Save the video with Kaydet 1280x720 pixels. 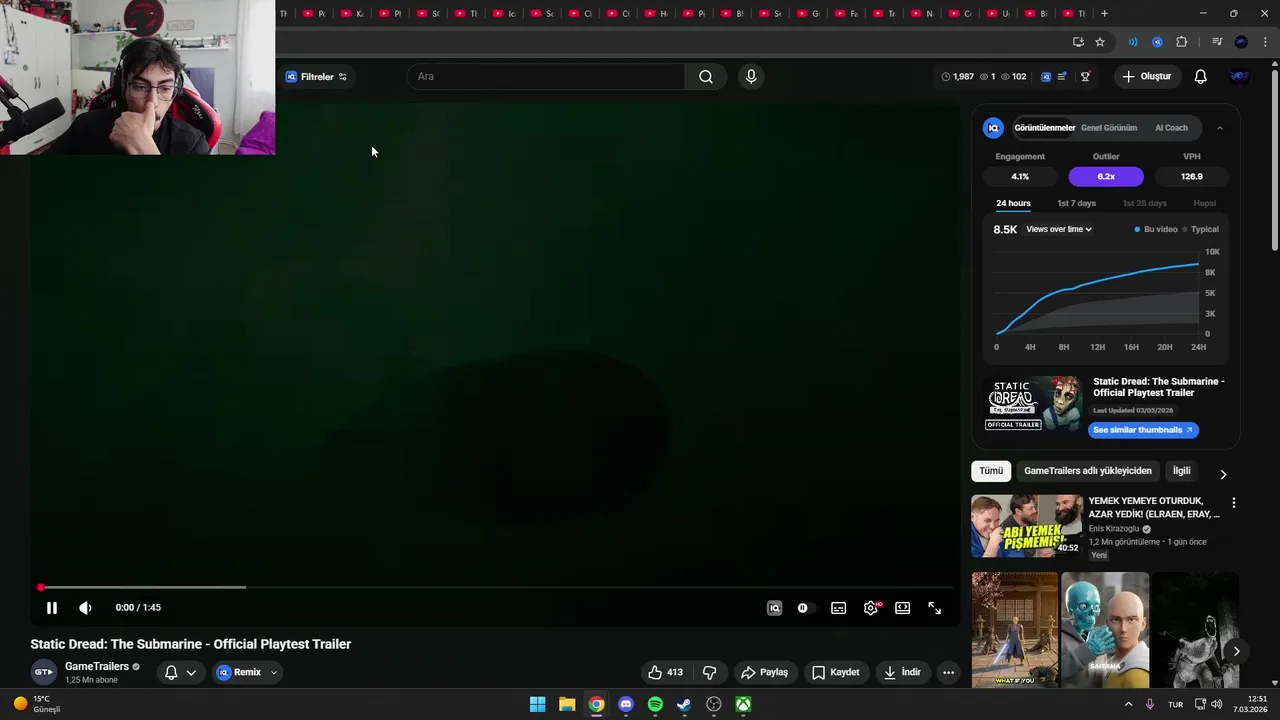pos(836,672)
